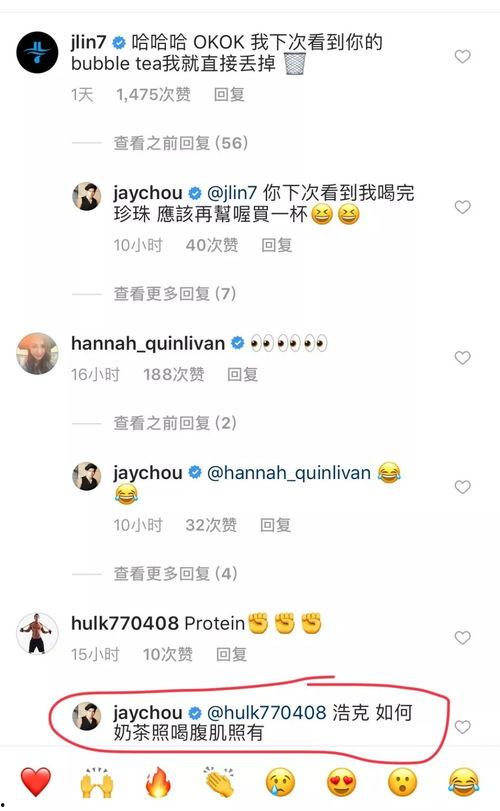Like hulk770408's Protein comment
The height and width of the screenshot is (811, 500).
tap(462, 637)
